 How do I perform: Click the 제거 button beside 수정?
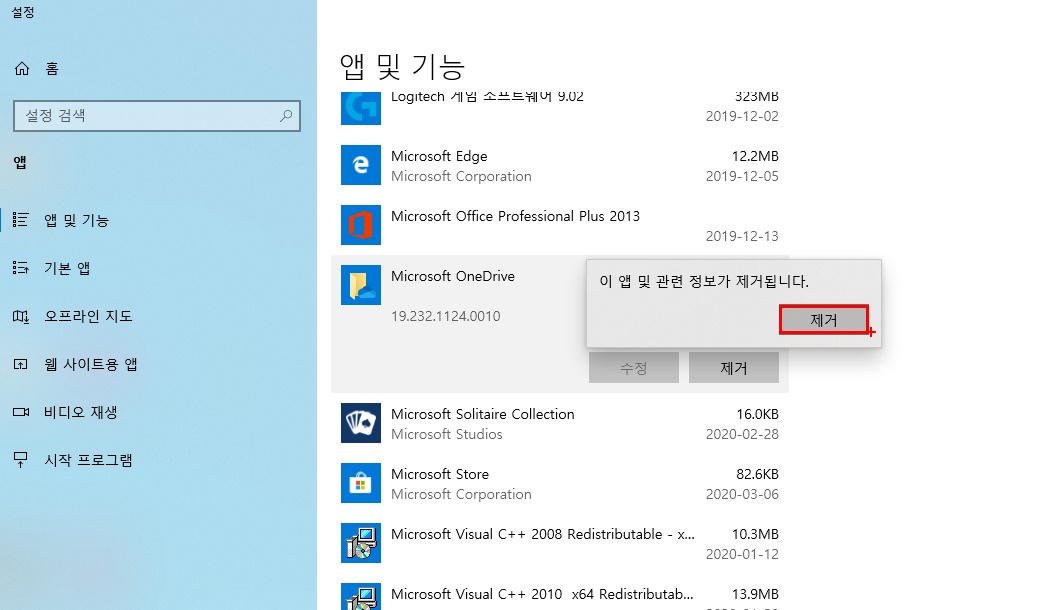734,367
